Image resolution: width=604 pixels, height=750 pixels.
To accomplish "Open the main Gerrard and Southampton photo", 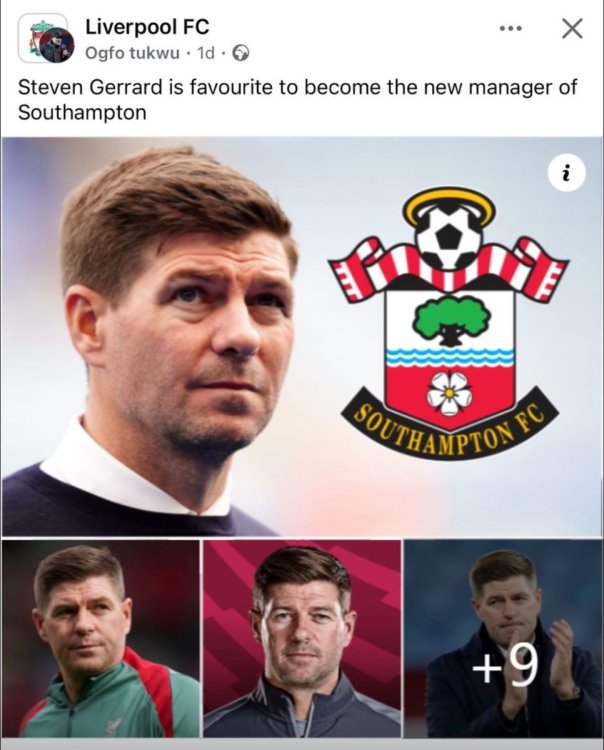I will 302,337.
